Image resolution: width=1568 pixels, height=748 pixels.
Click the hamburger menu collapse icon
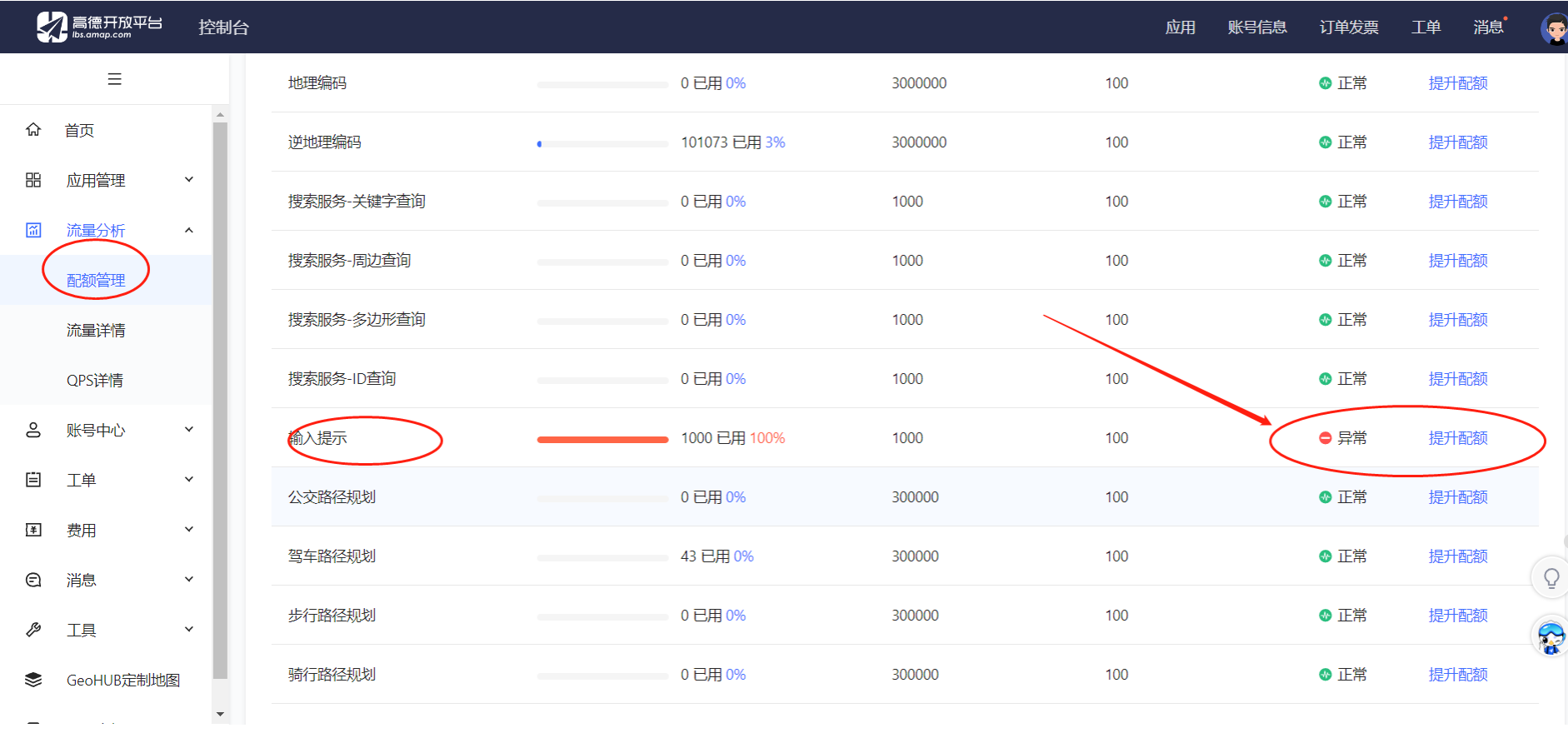tap(115, 79)
